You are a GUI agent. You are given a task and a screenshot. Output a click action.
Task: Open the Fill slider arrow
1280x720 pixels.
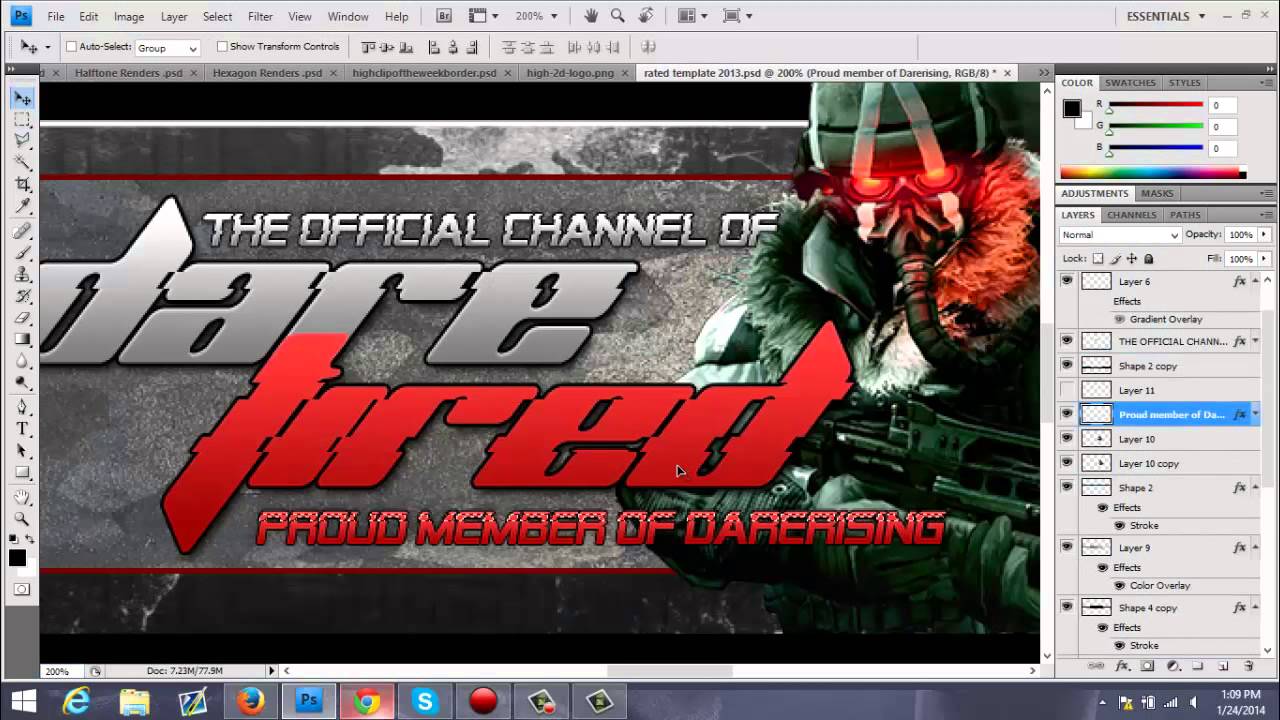pos(1264,258)
